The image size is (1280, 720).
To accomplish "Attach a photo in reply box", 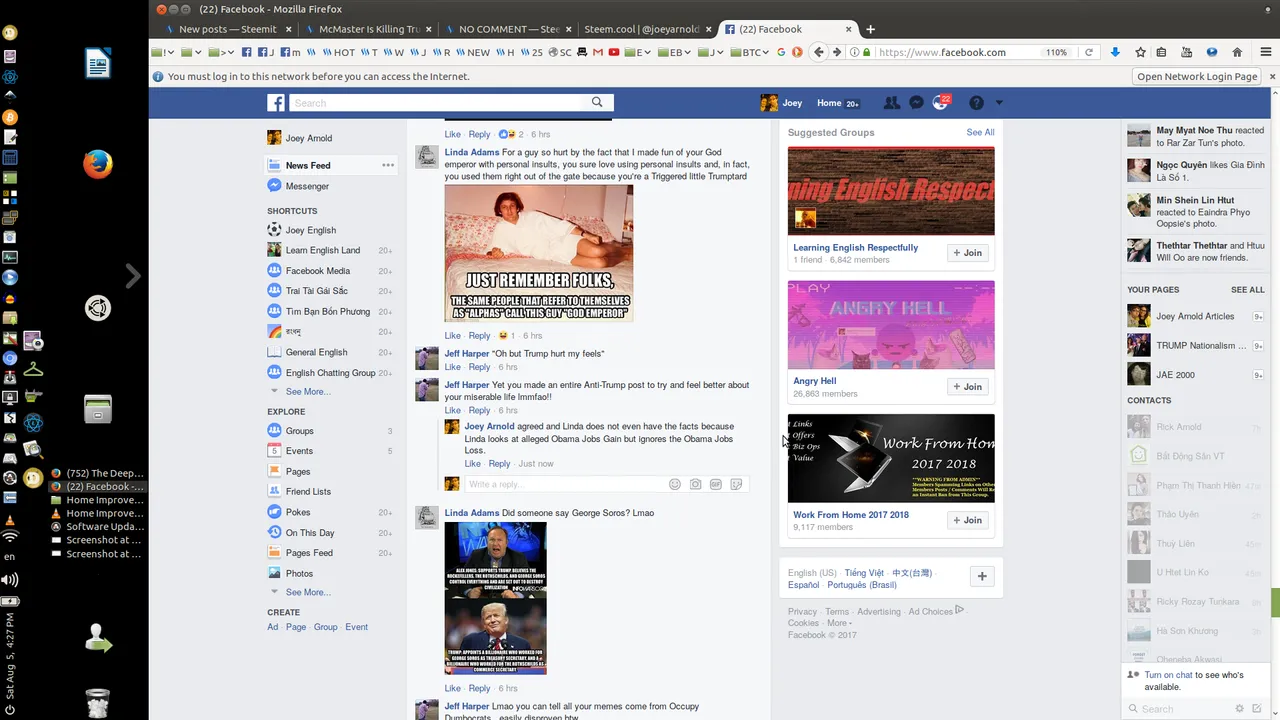I will click(x=696, y=484).
